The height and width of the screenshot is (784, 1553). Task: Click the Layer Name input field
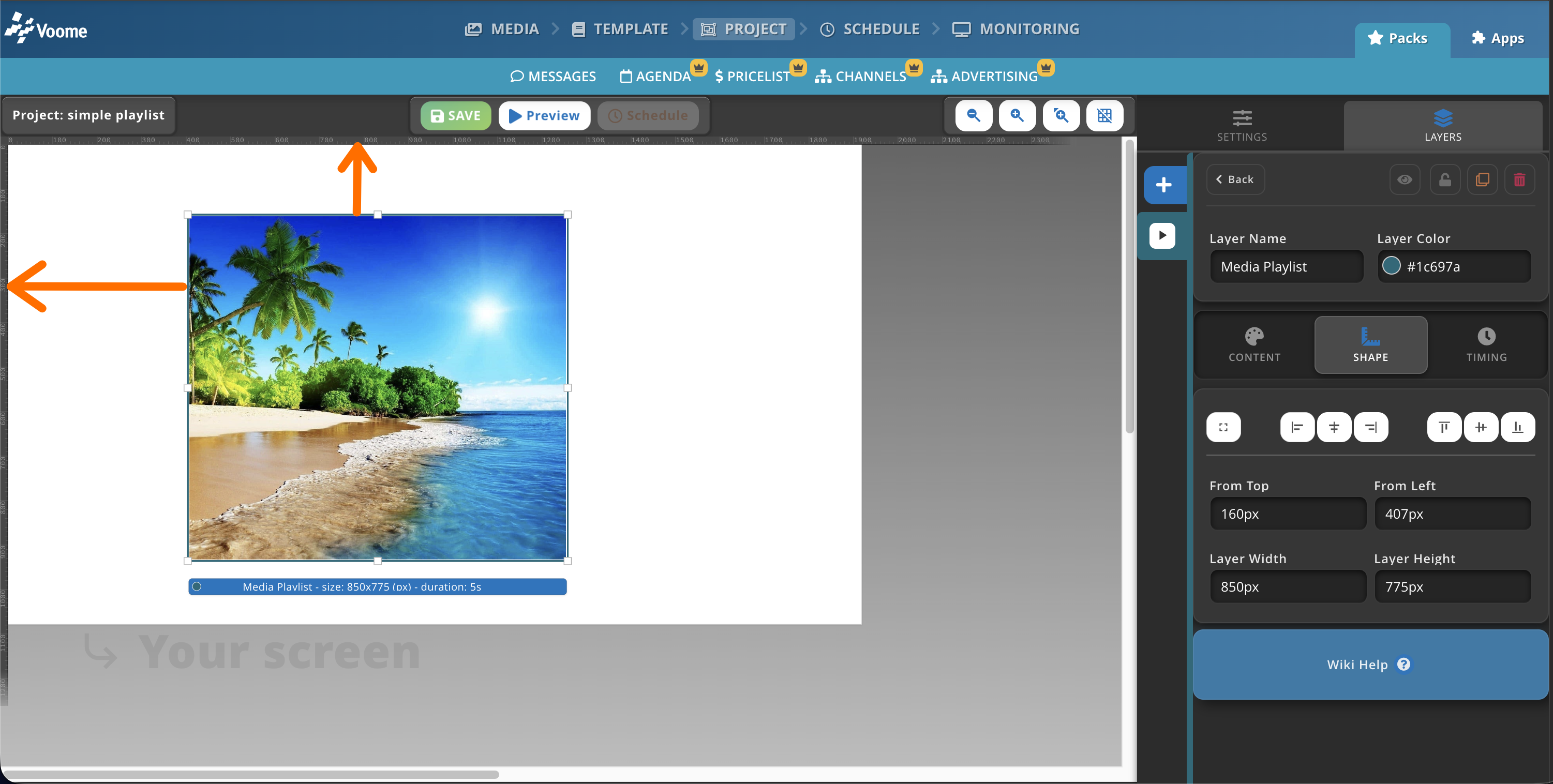click(x=1287, y=266)
